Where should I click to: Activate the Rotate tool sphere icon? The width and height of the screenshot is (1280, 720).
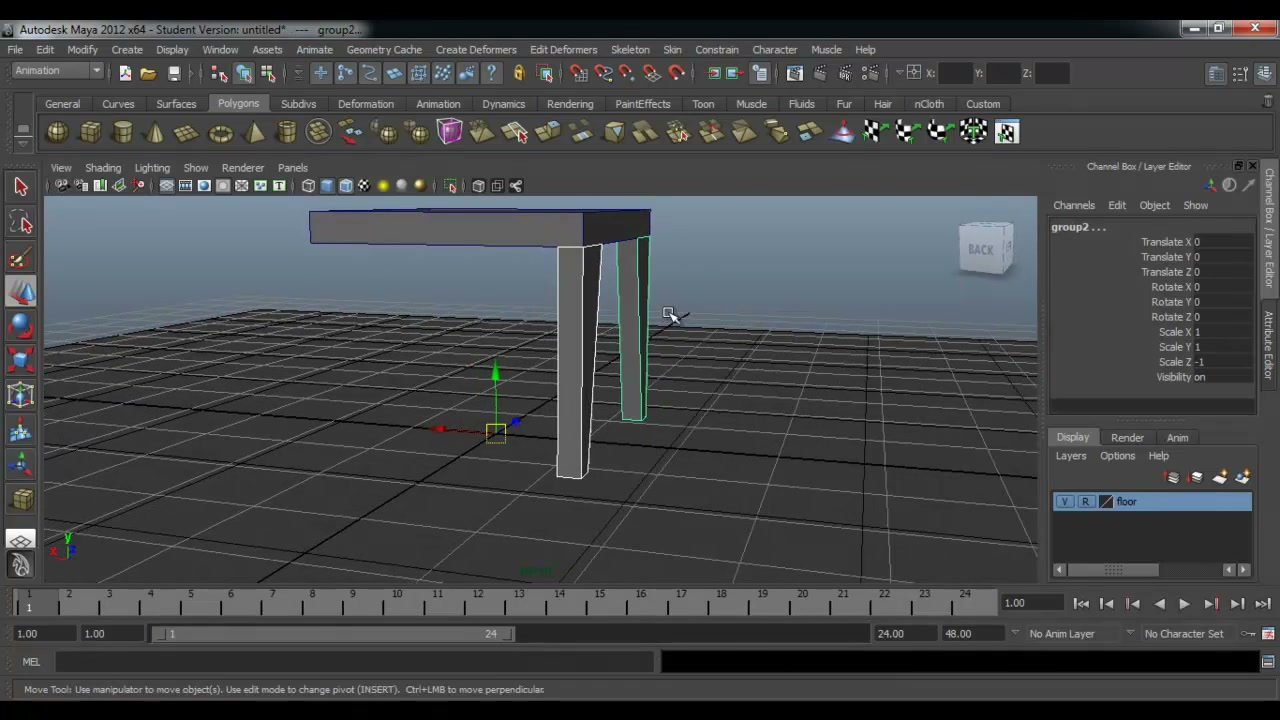click(21, 326)
